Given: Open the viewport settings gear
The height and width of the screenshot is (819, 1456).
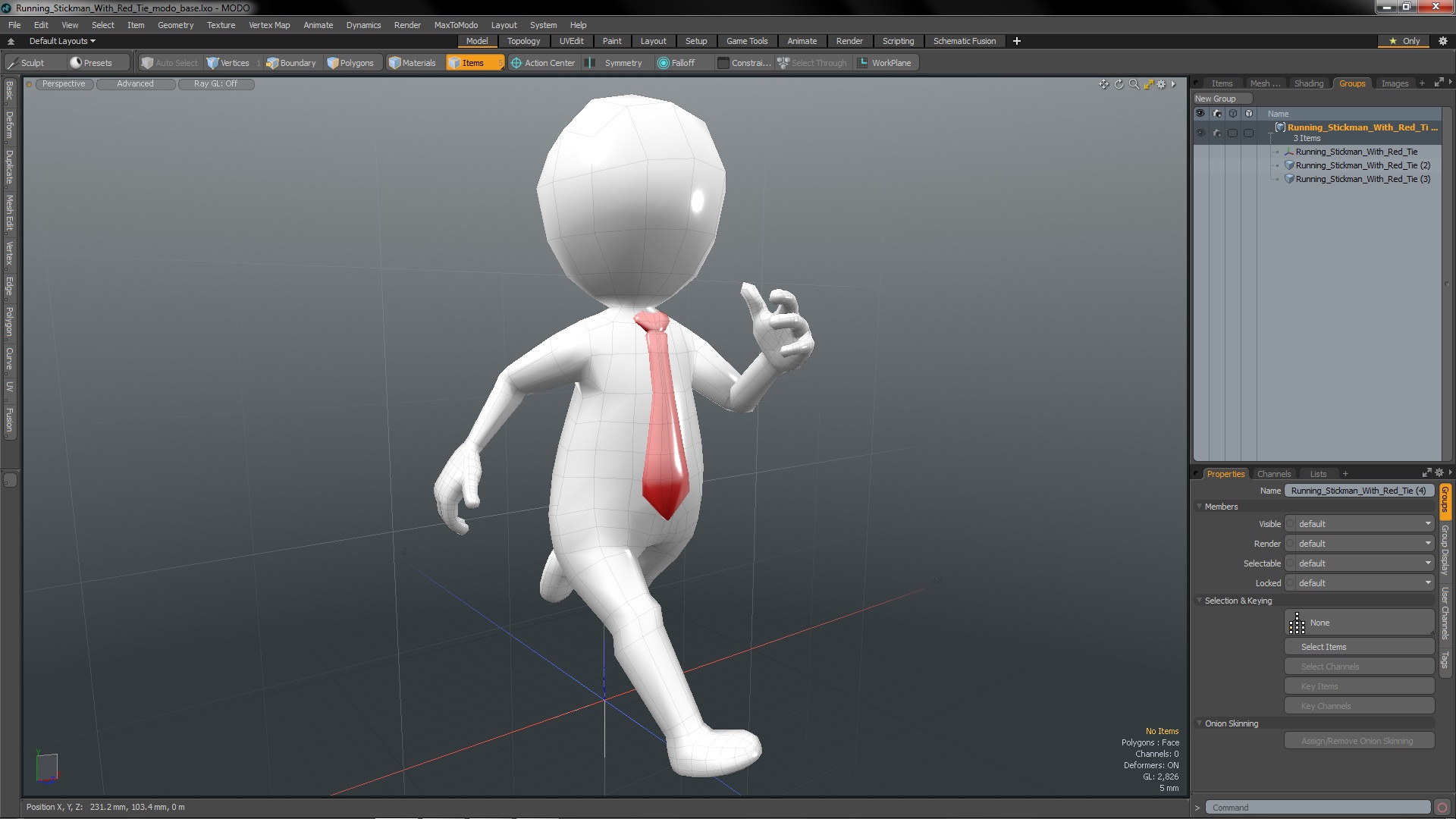Looking at the screenshot, I should (1161, 84).
